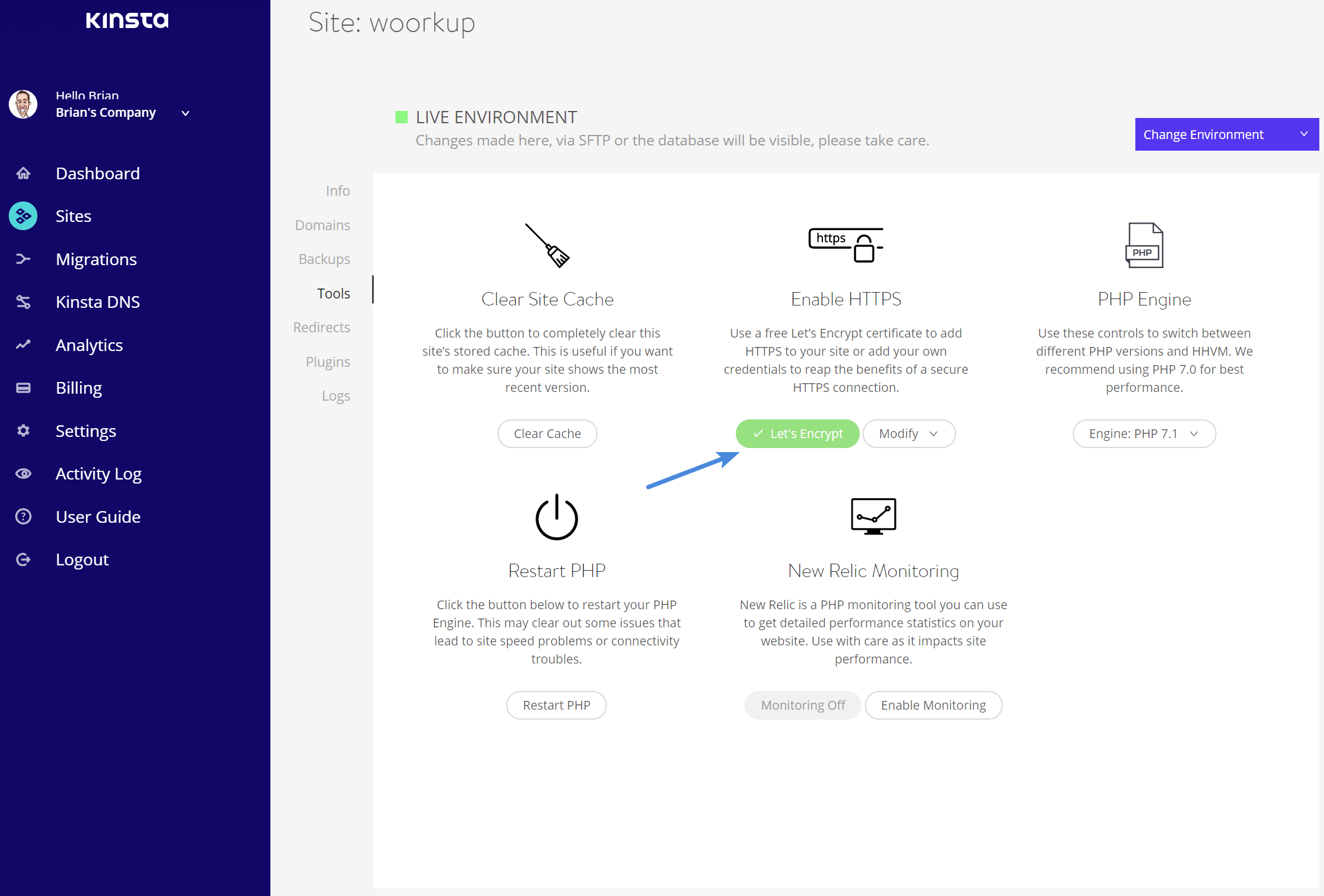1324x896 pixels.
Task: Click the PHP file icon
Action: [x=1144, y=245]
